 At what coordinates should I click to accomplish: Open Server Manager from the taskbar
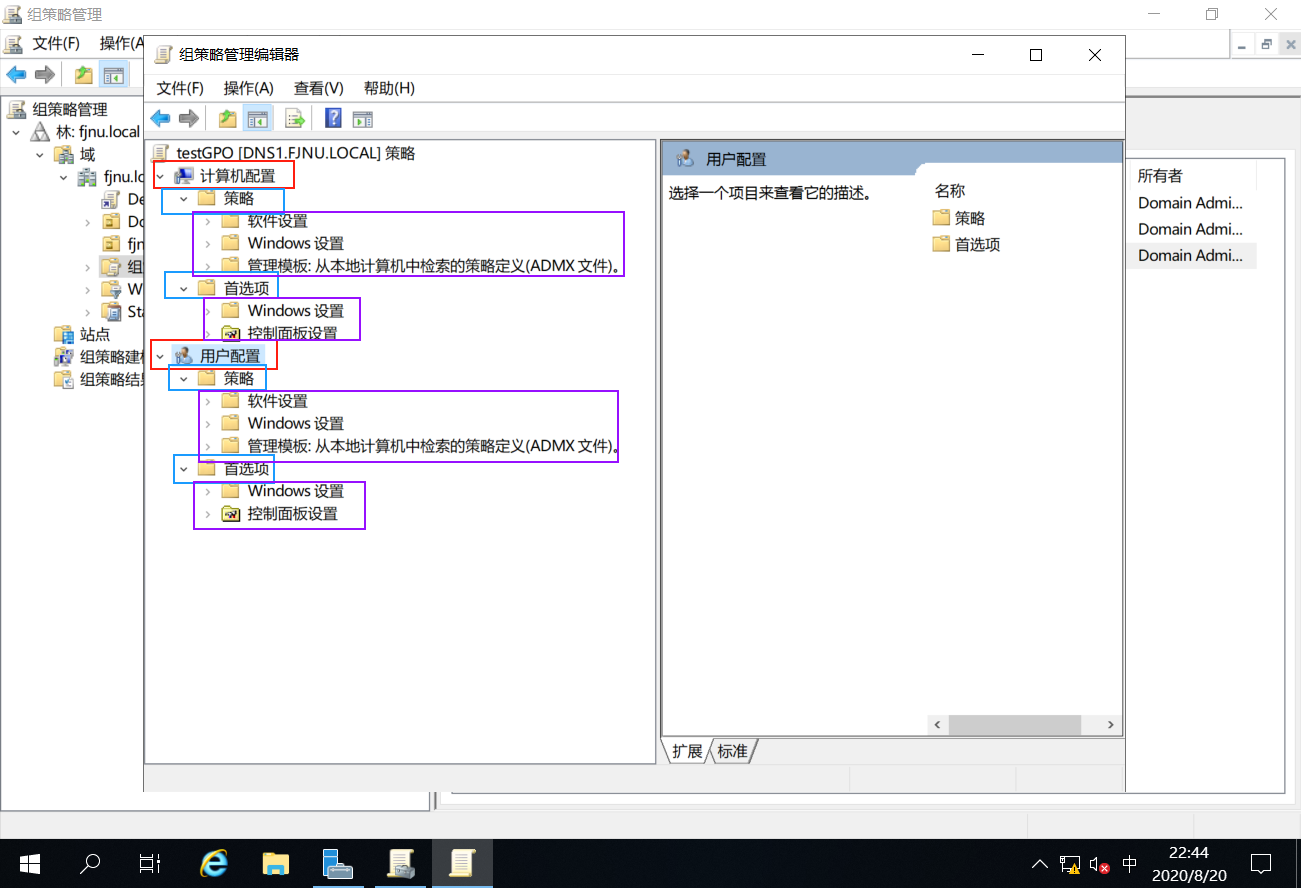click(x=338, y=863)
